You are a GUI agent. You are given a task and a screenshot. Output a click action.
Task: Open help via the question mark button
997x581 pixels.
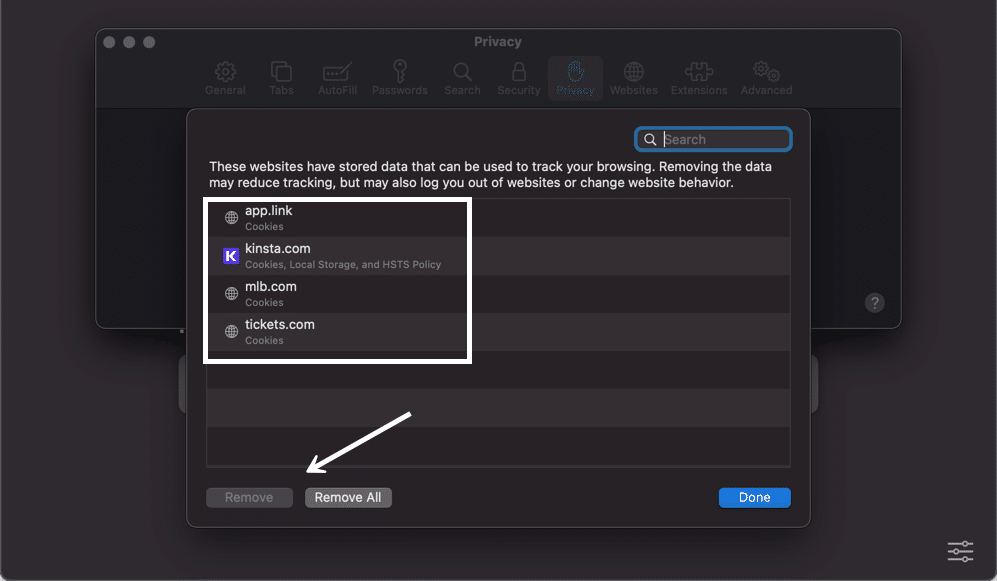[874, 302]
